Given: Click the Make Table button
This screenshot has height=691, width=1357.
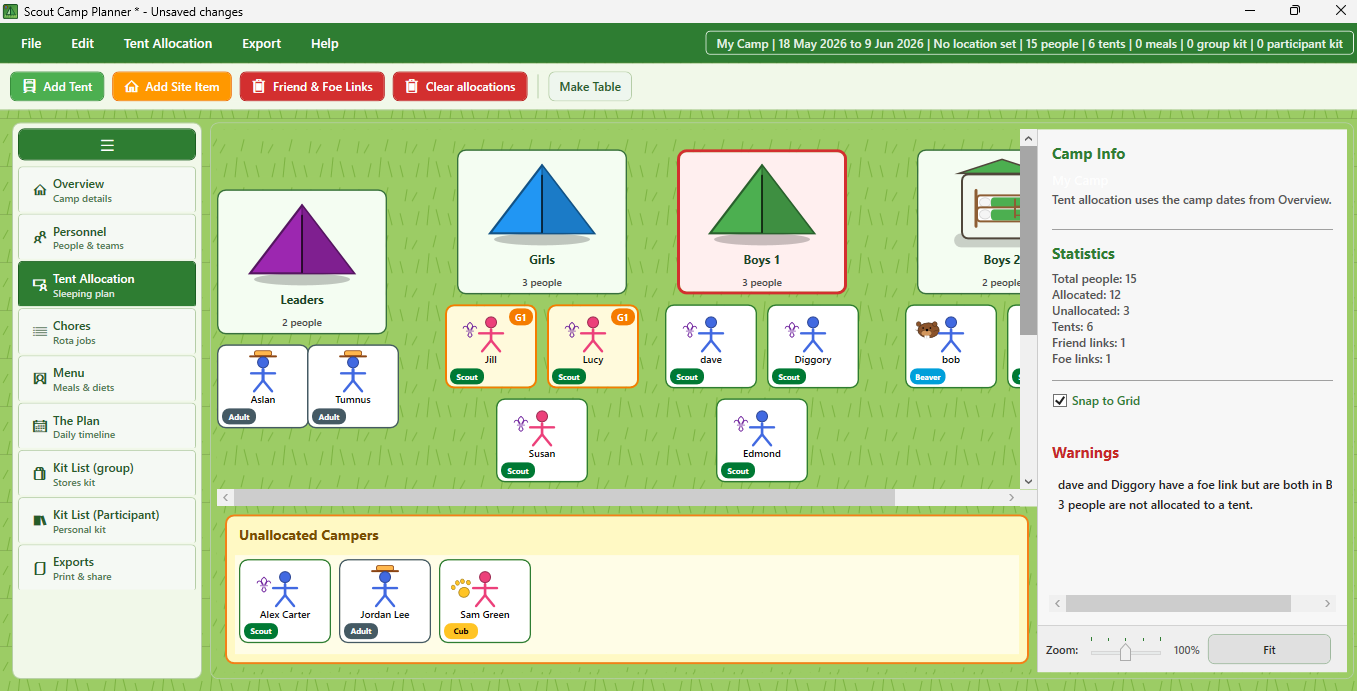Looking at the screenshot, I should coord(590,87).
